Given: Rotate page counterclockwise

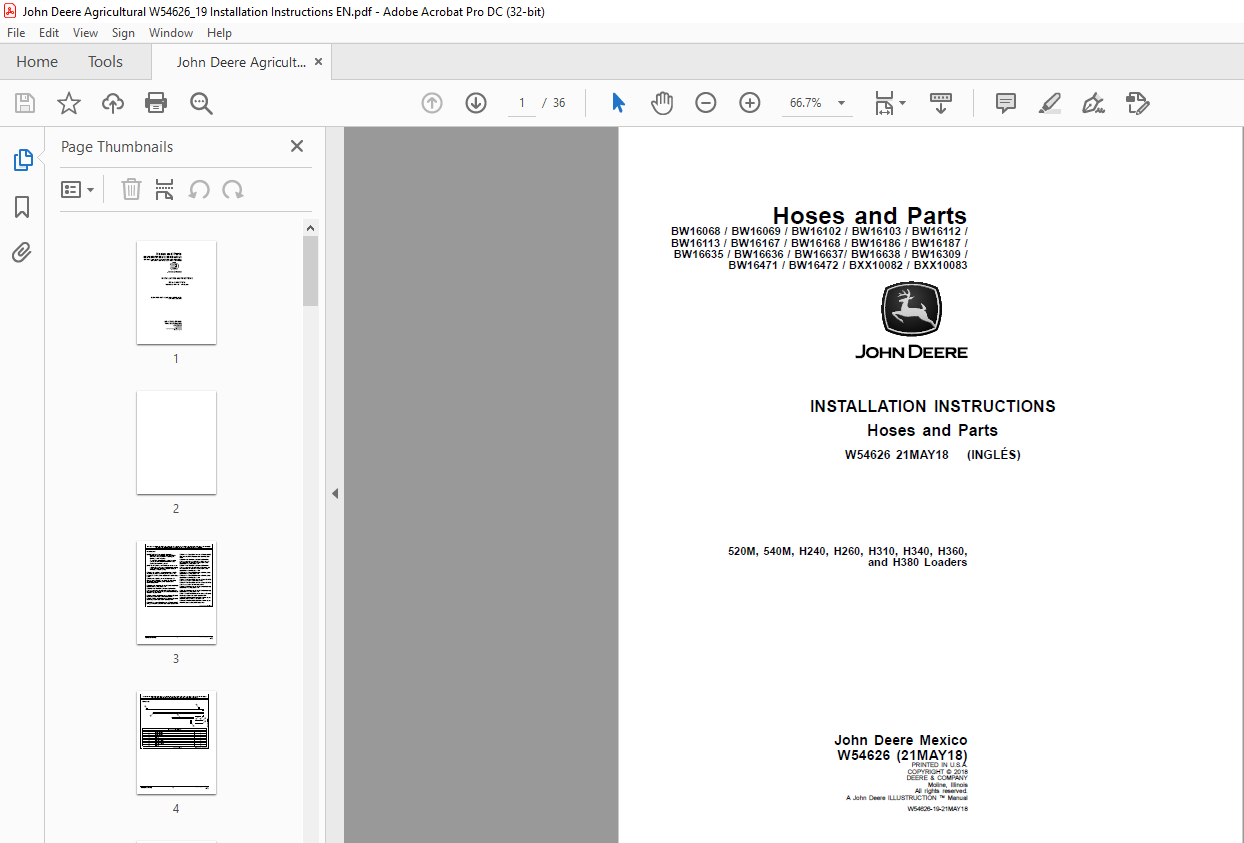Looking at the screenshot, I should point(199,189).
